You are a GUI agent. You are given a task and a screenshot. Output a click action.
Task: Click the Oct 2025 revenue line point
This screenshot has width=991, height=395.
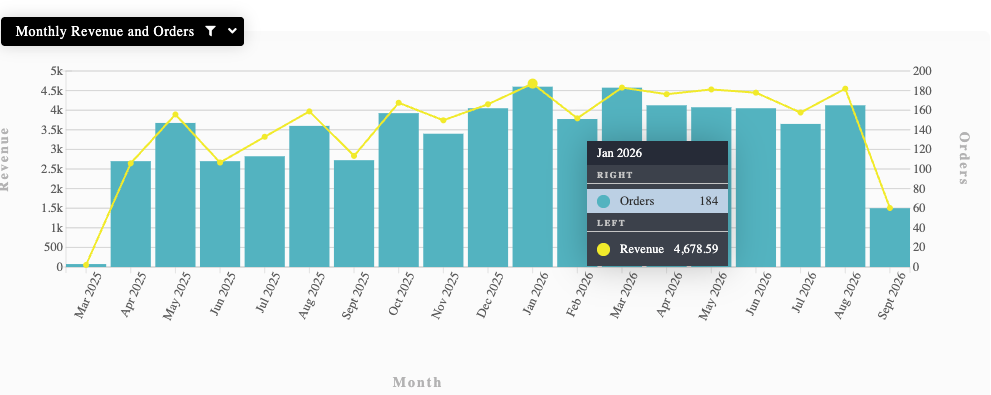tap(399, 102)
